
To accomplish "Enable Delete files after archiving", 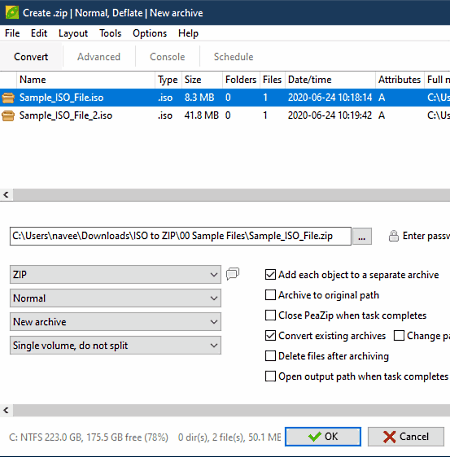I will point(270,356).
